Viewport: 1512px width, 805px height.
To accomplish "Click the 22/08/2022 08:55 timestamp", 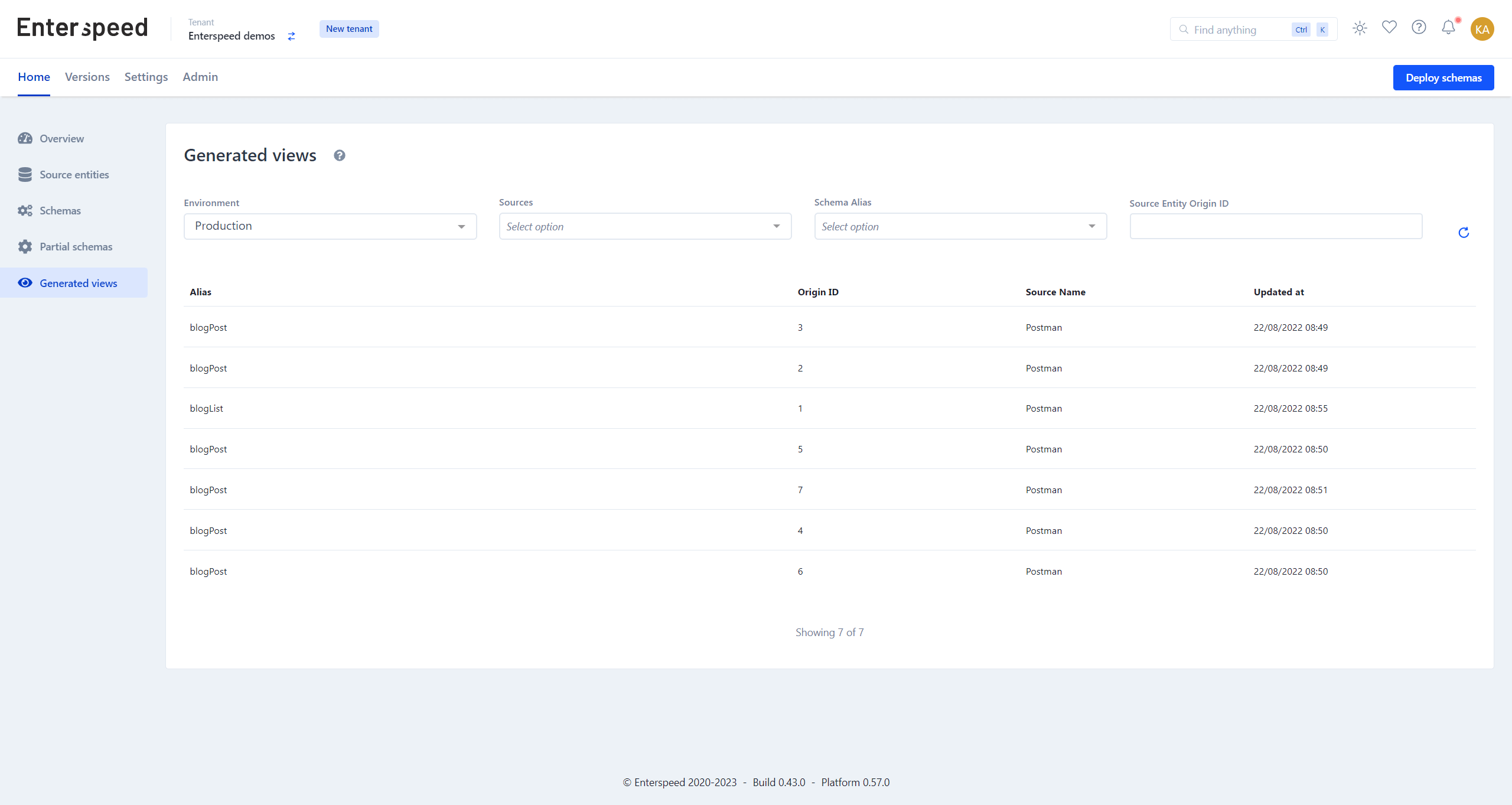I will click(x=1291, y=408).
